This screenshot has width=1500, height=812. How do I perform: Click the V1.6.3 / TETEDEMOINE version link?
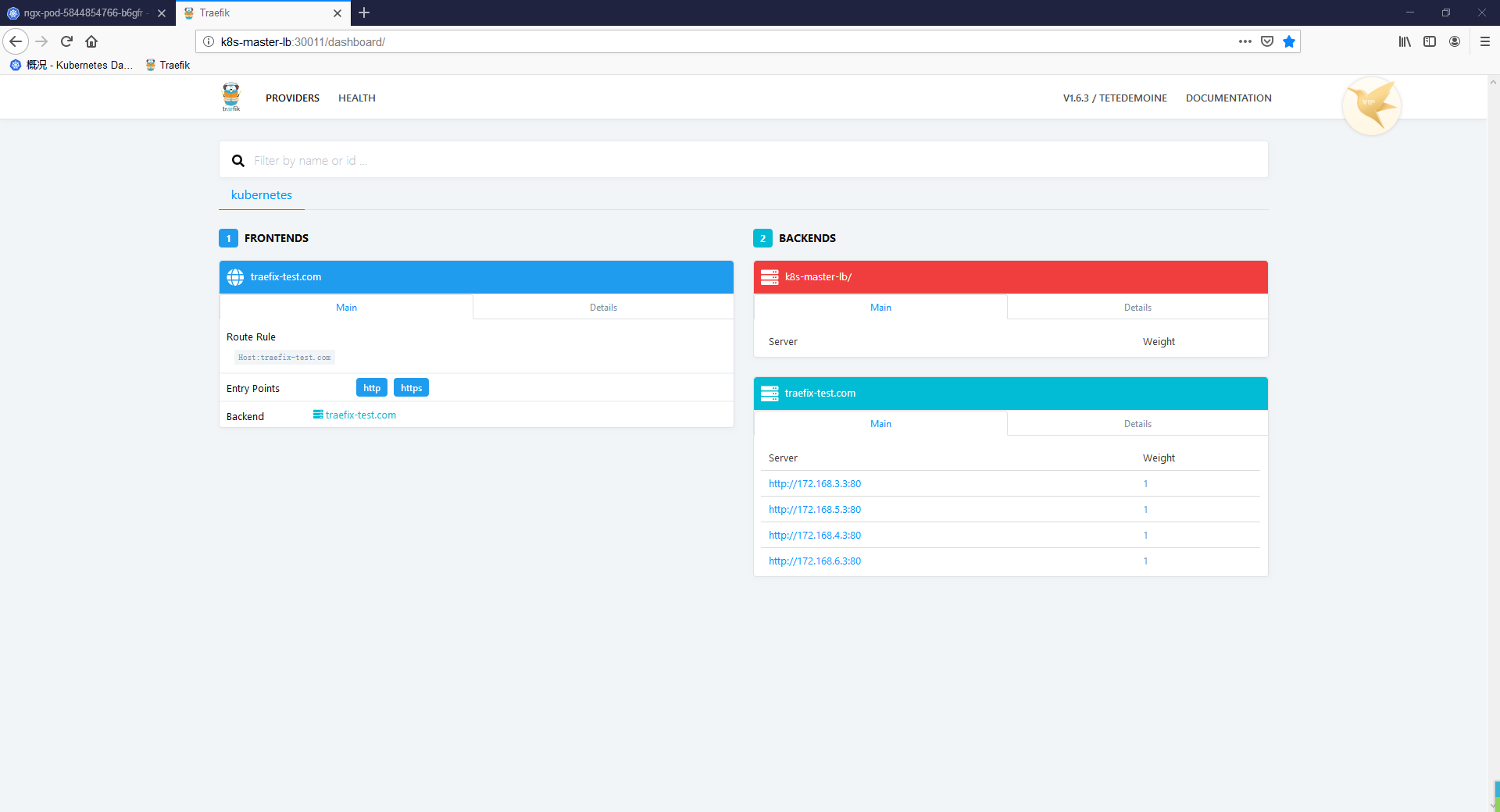tap(1115, 98)
